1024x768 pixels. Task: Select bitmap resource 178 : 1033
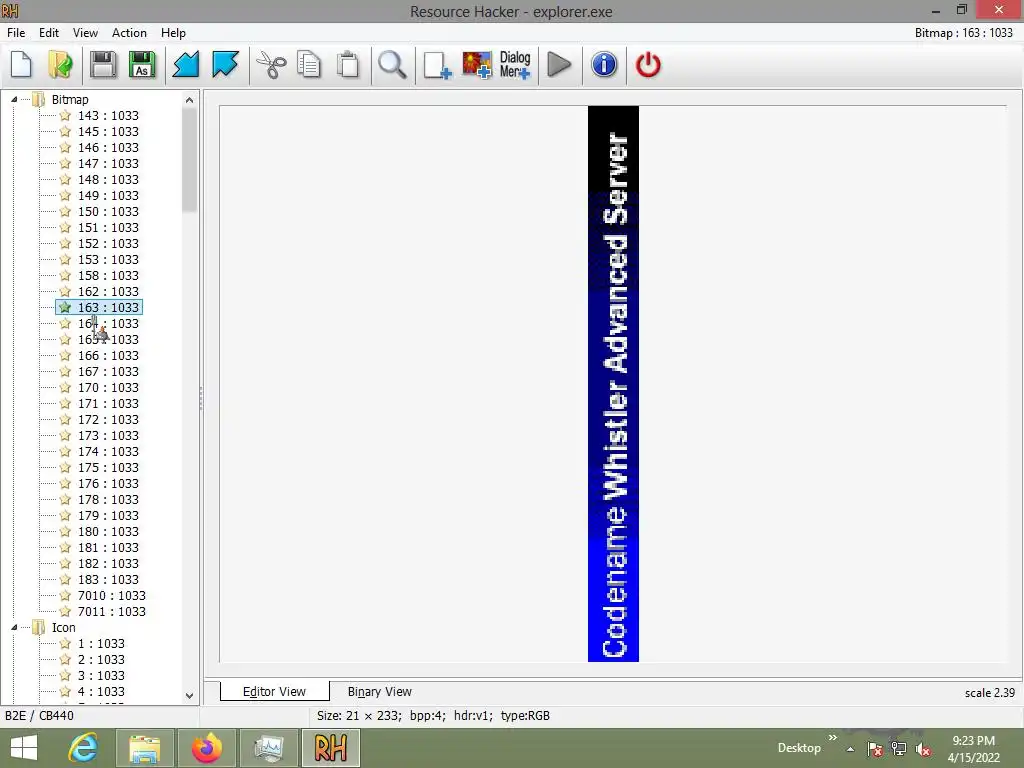pyautogui.click(x=108, y=500)
